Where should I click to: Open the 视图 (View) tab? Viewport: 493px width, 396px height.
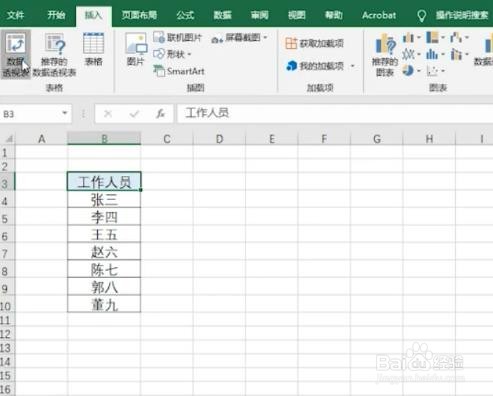click(x=297, y=15)
